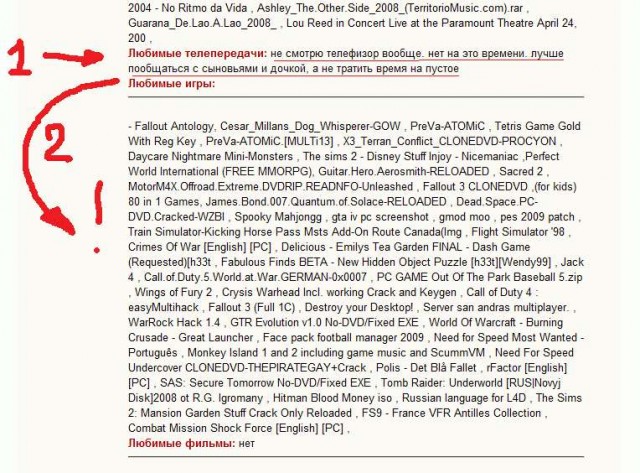Image resolution: width=640 pixels, height=473 pixels.
Task: Click 'X3_Terran_Conflict_CLONEDVD-PROCYON' entry
Action: (x=450, y=141)
